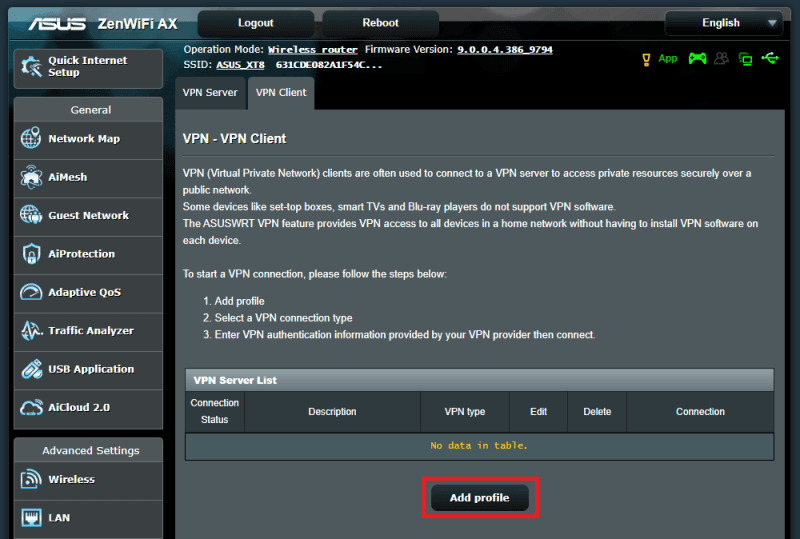The image size is (800, 539).
Task: Switch to the VPN Server tab
Action: pos(210,93)
